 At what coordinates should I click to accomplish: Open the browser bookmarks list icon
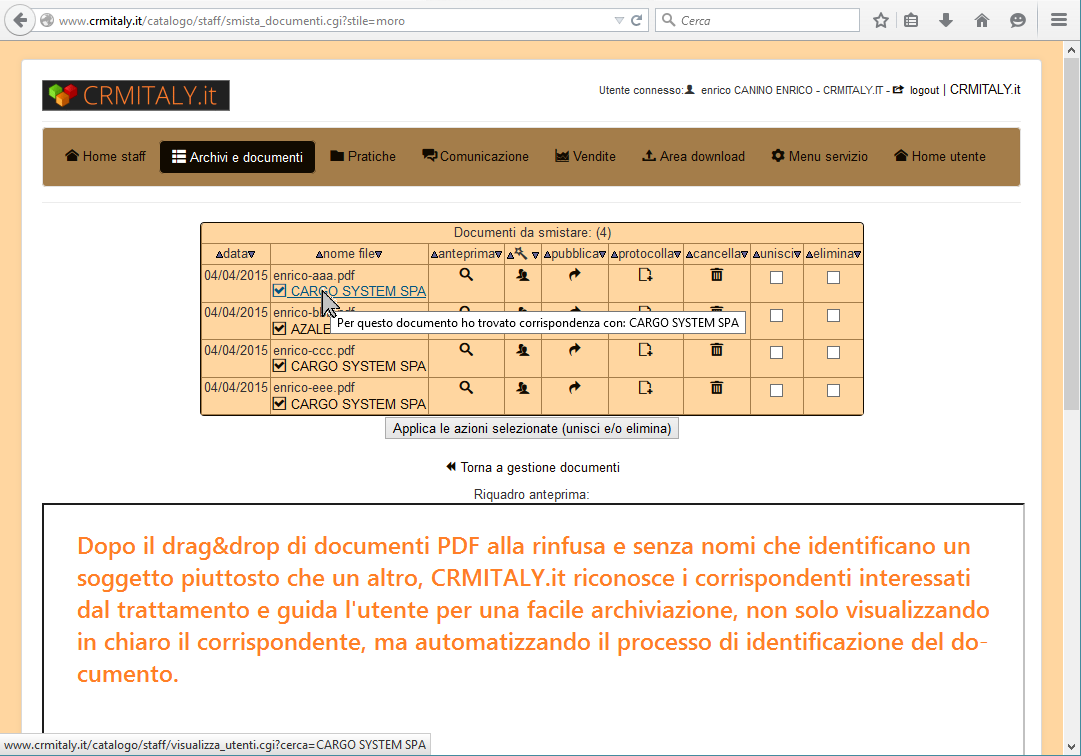911,21
